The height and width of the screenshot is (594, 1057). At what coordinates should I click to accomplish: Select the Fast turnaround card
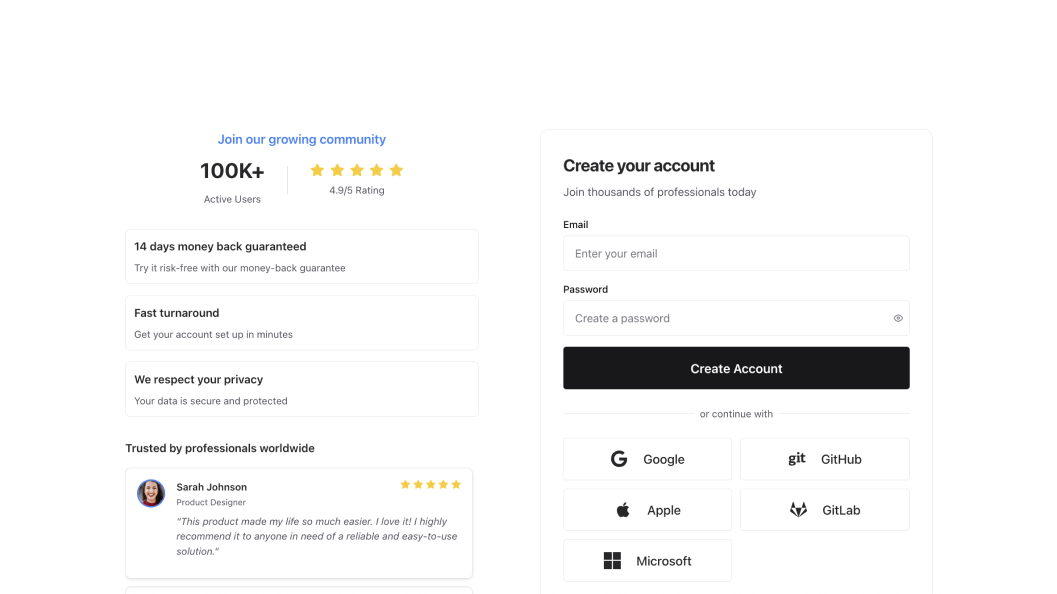point(301,322)
